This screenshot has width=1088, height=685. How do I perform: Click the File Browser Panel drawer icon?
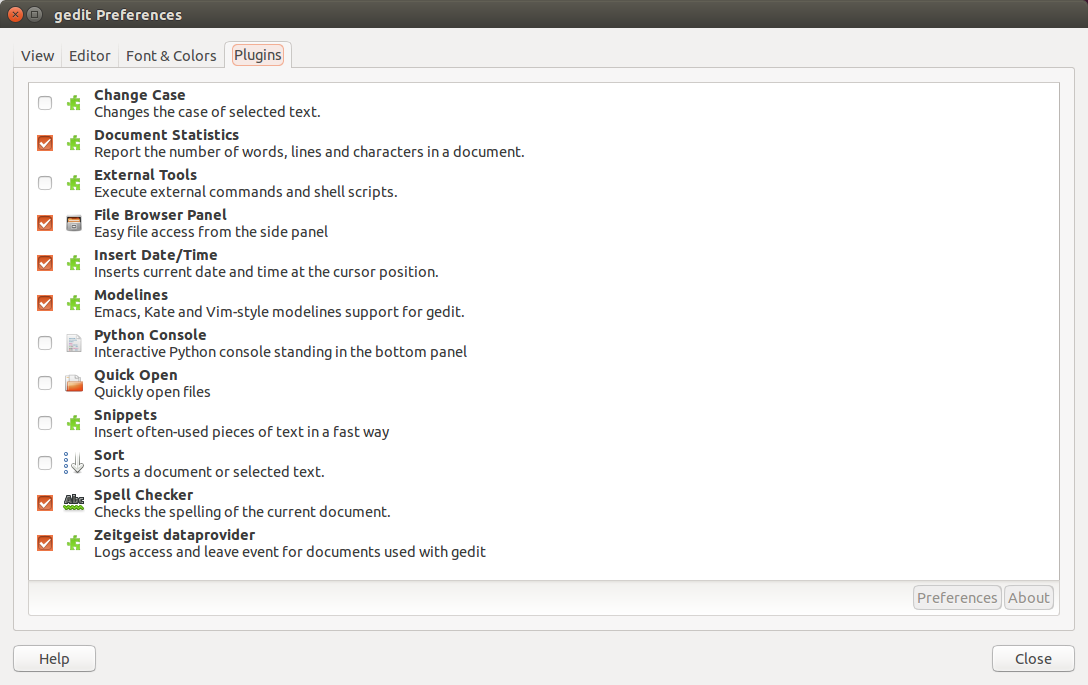coord(74,223)
